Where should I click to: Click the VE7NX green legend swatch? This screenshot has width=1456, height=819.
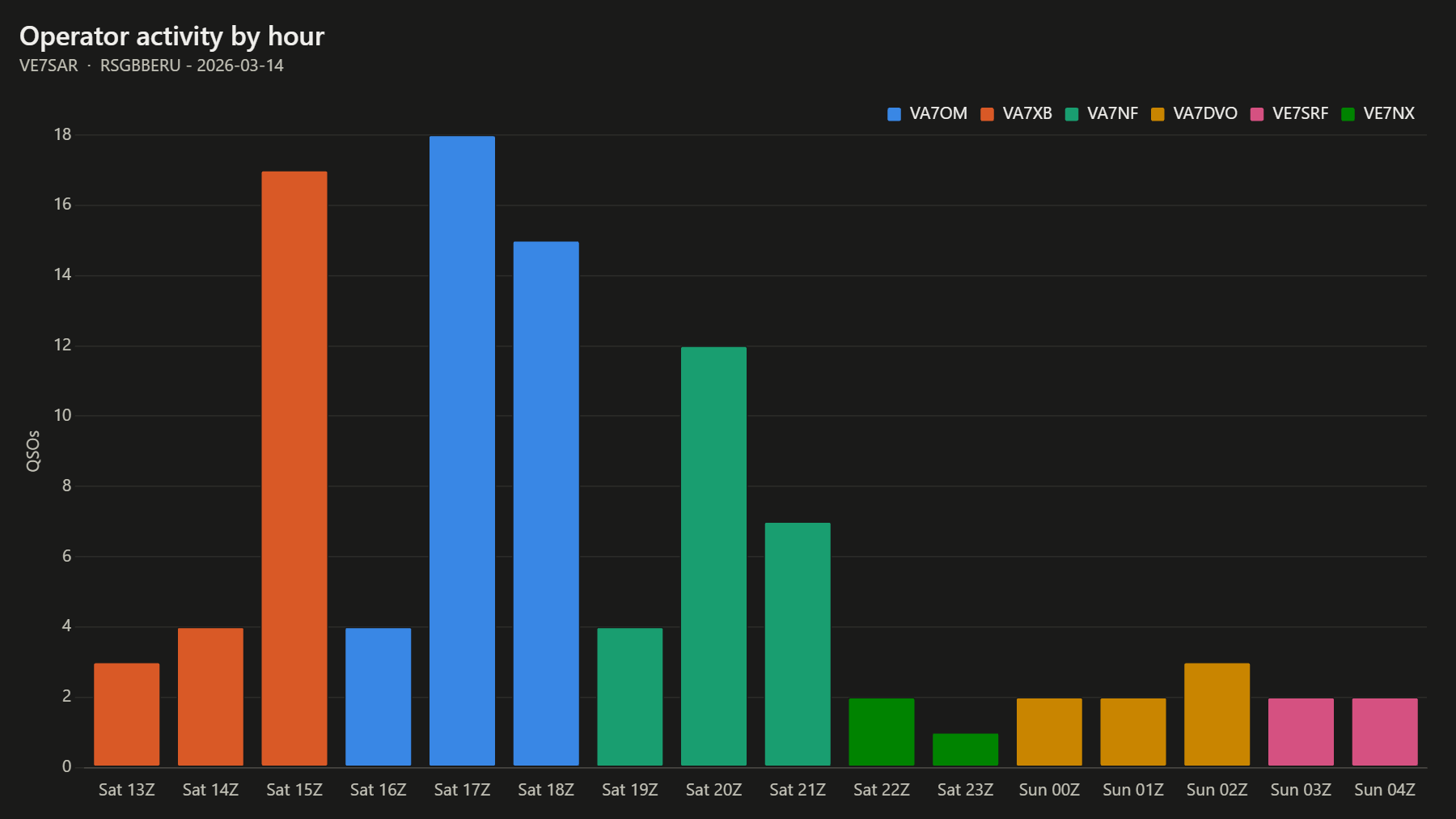[x=1348, y=114]
